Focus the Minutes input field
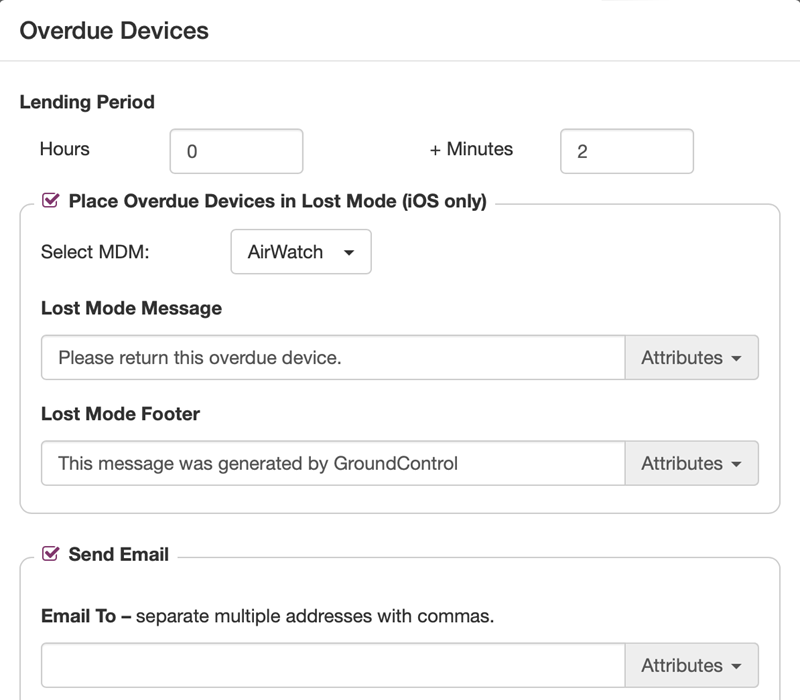This screenshot has width=800, height=700. coord(627,151)
